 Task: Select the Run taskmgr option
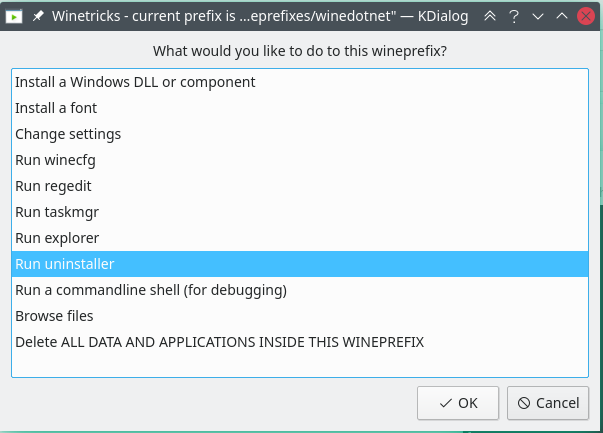(x=57, y=212)
